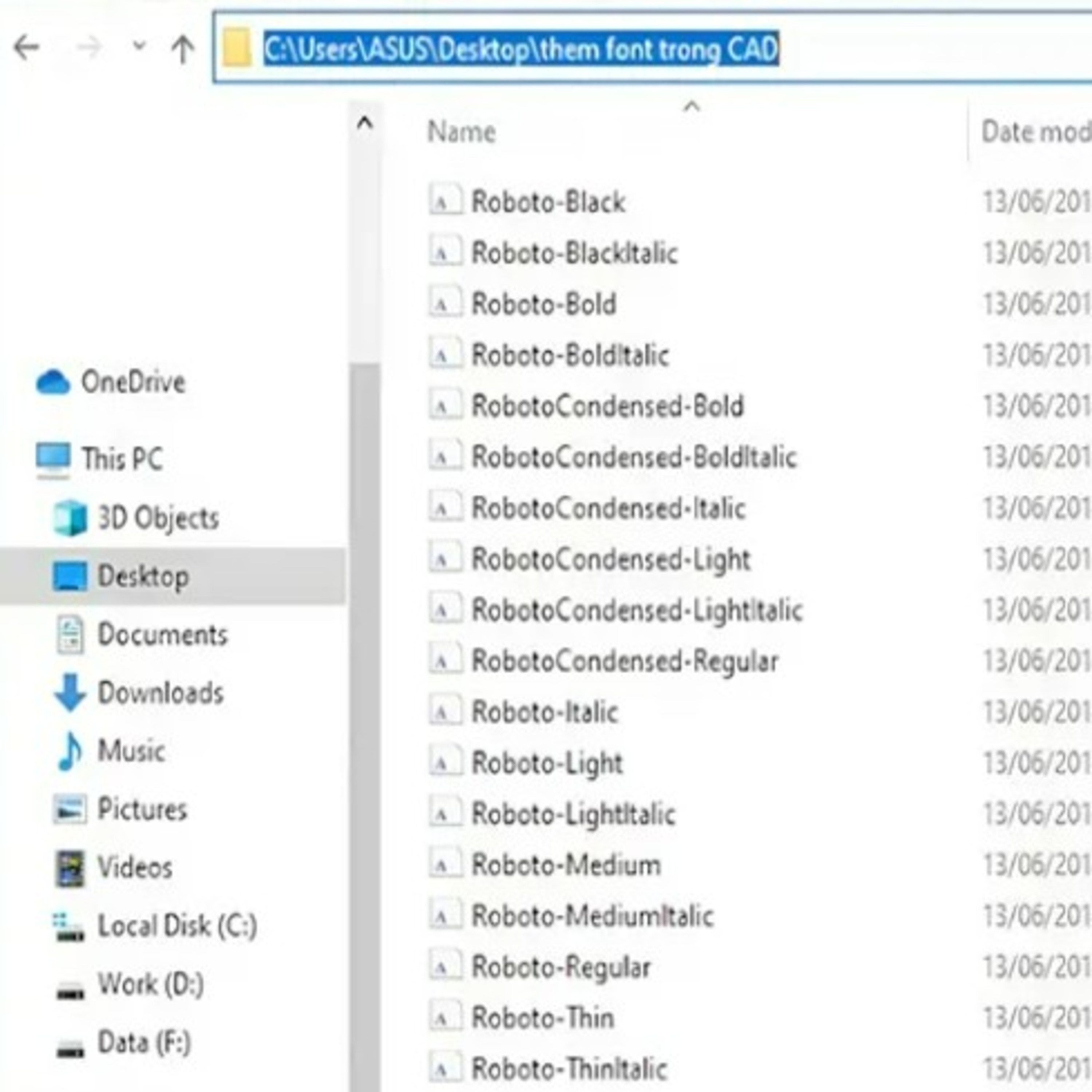
Task: Select RobotoCondensed-Regular font file
Action: [x=625, y=661]
